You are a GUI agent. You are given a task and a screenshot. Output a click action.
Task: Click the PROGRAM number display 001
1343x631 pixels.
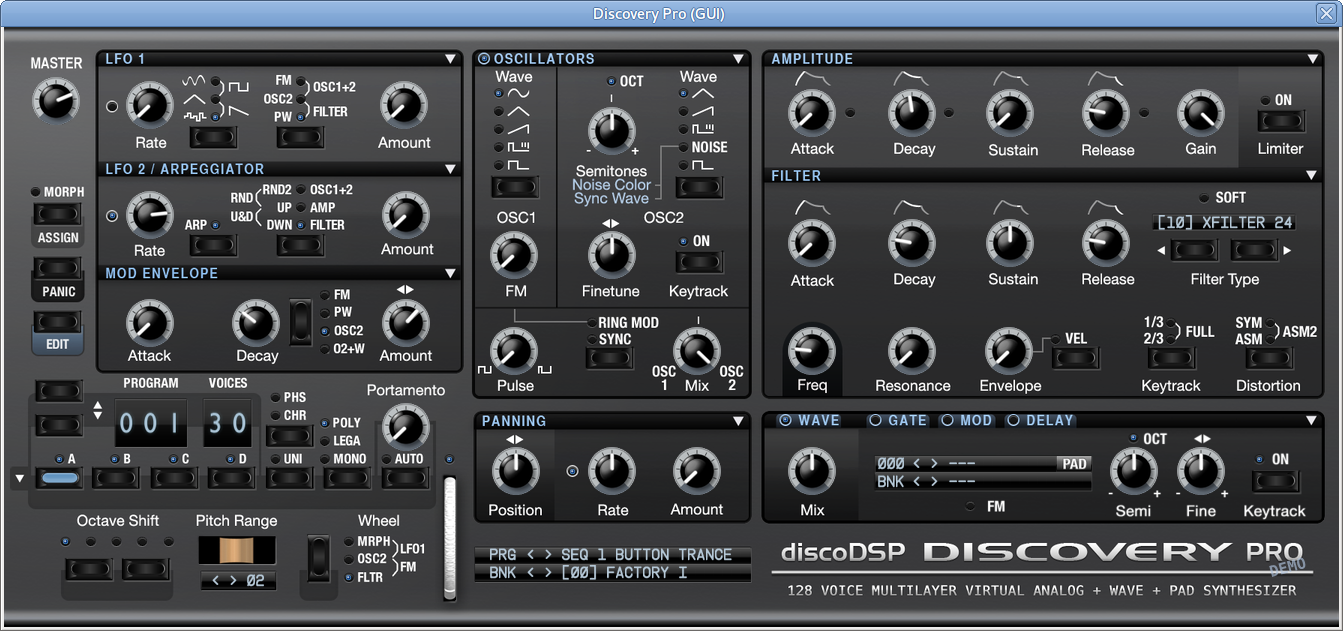coord(151,423)
